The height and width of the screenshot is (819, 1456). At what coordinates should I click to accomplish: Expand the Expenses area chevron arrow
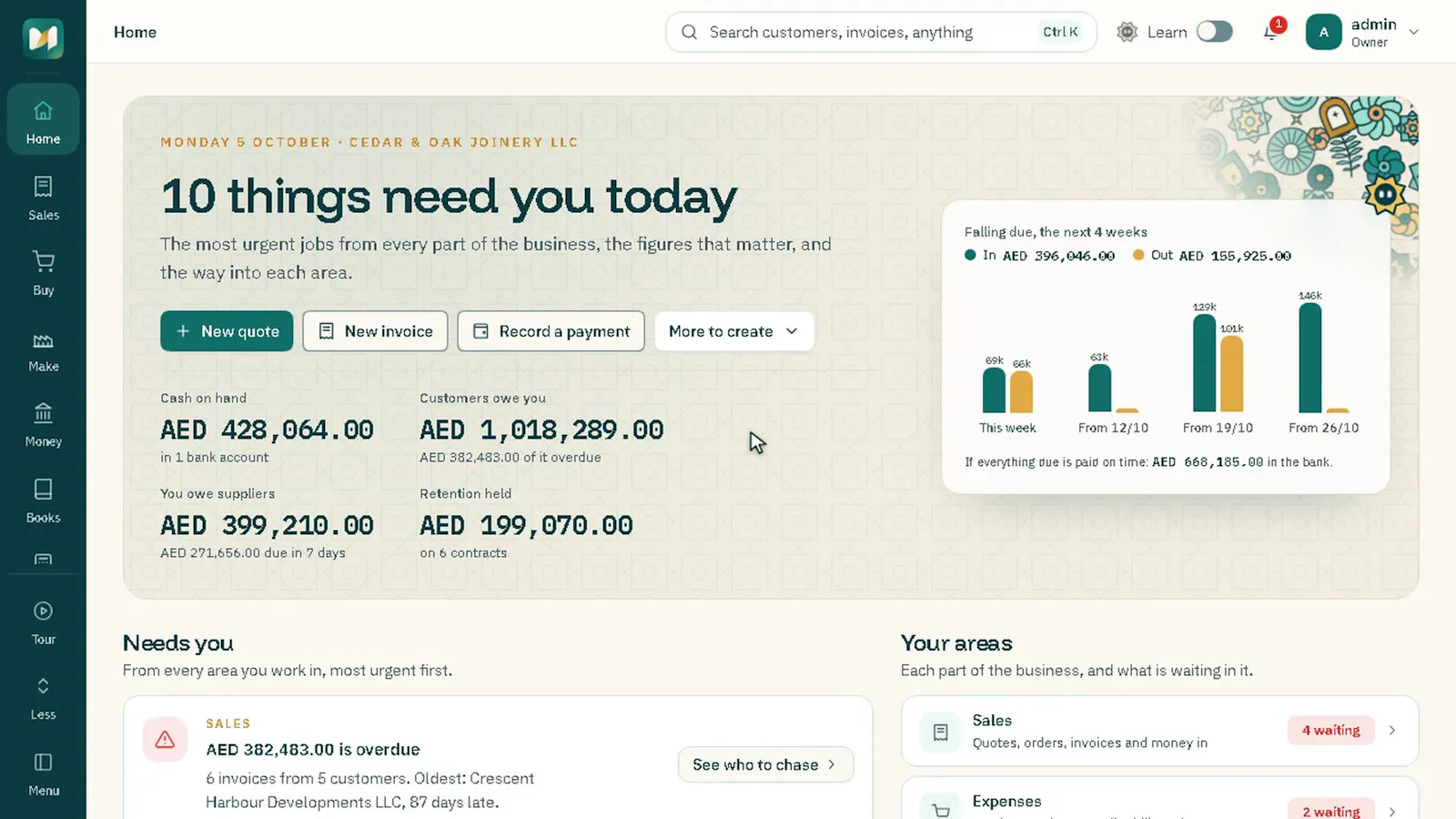pyautogui.click(x=1392, y=811)
